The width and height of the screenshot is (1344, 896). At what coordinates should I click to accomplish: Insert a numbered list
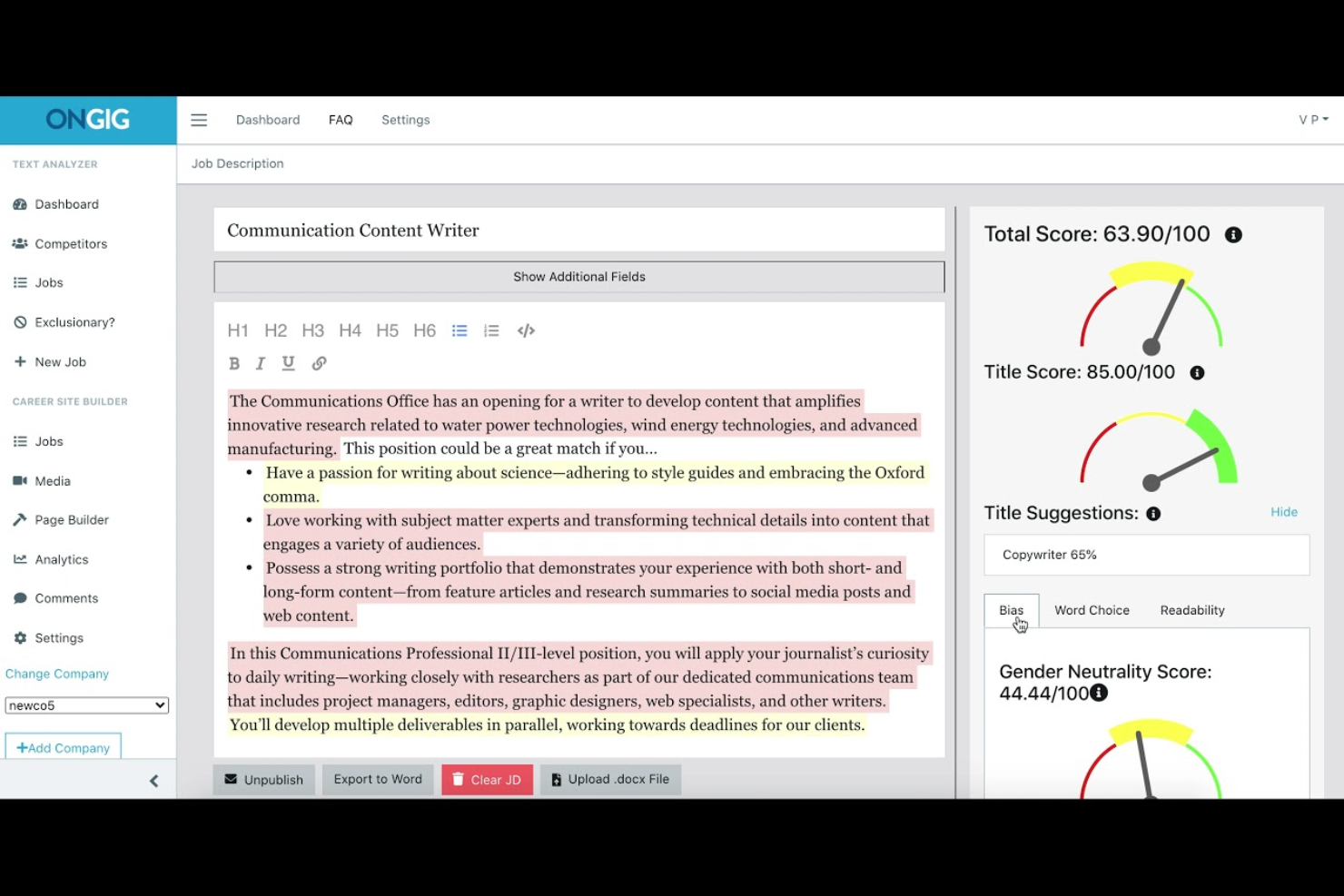click(491, 330)
